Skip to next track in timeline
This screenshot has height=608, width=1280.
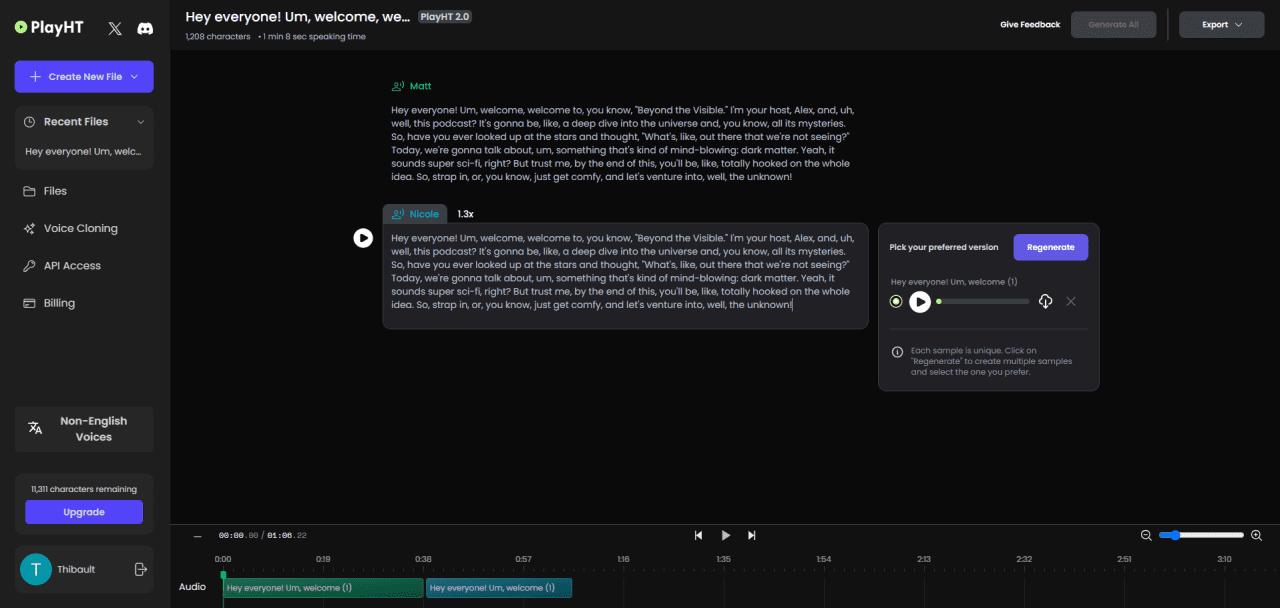point(752,535)
